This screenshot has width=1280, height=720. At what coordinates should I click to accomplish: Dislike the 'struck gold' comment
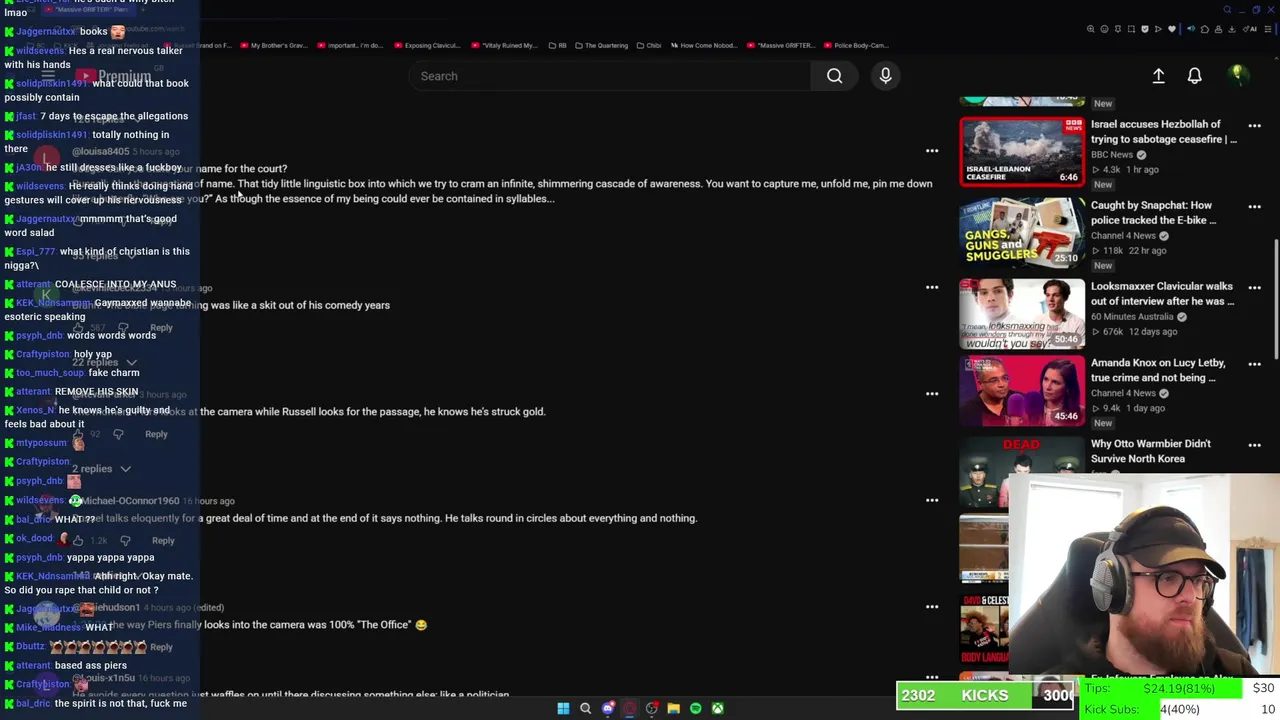click(118, 434)
